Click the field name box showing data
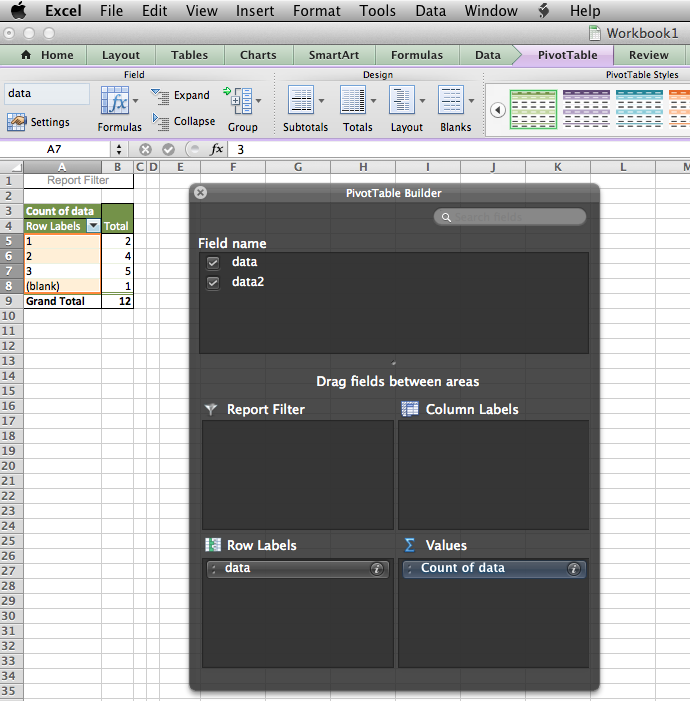This screenshot has width=690, height=701. click(47, 93)
